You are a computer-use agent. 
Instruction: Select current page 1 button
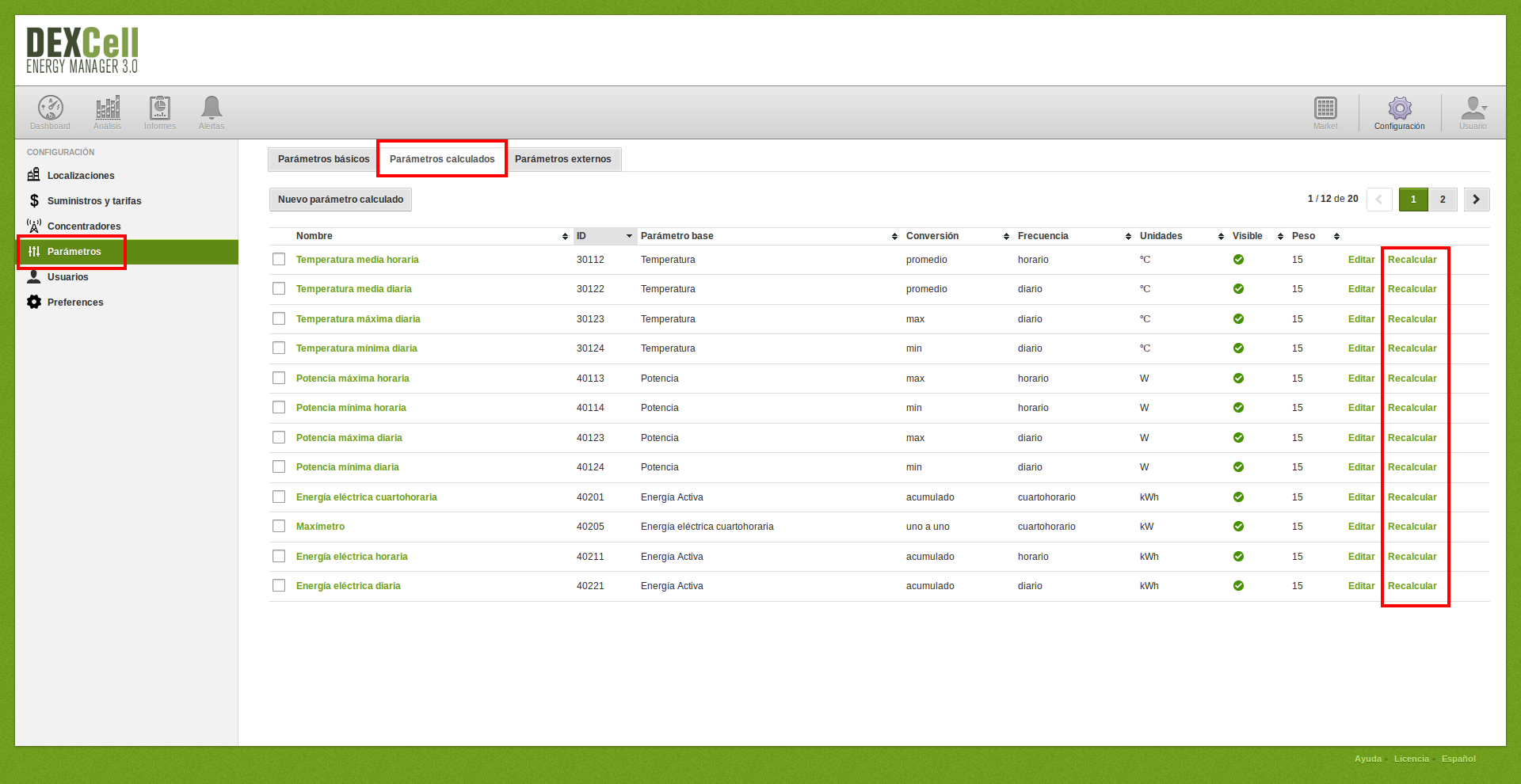point(1413,200)
